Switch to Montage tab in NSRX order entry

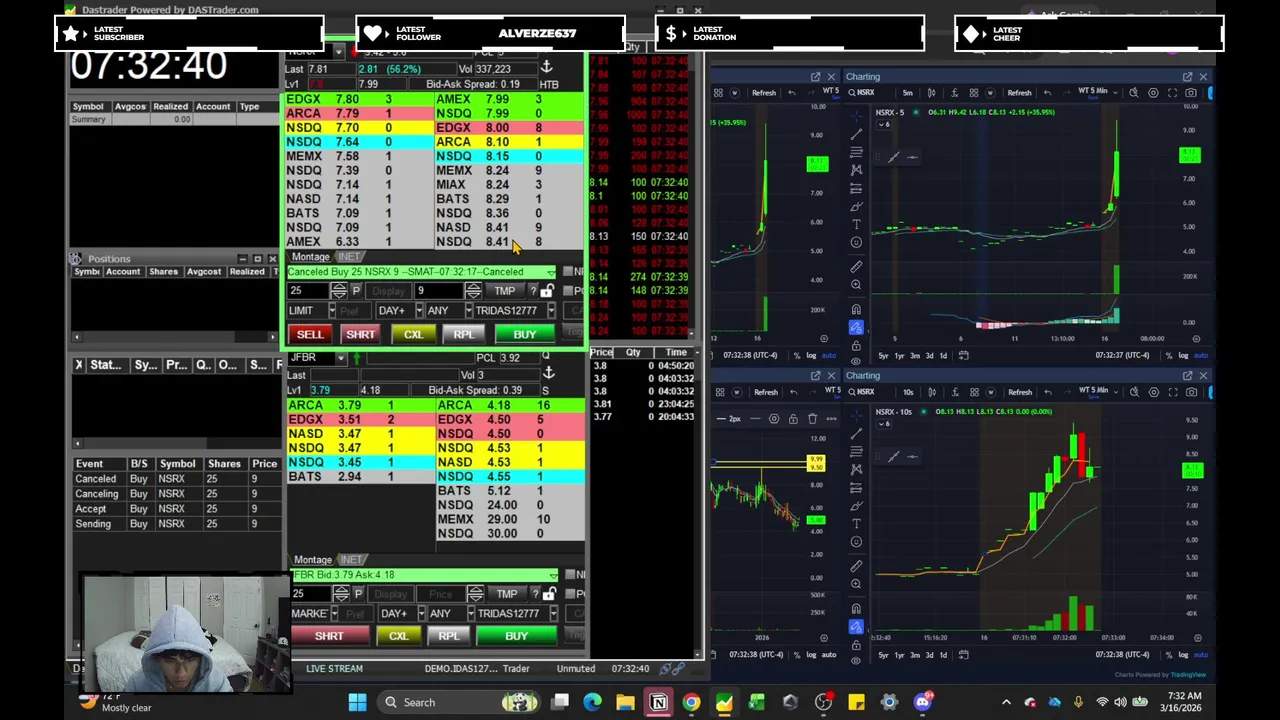[310, 257]
